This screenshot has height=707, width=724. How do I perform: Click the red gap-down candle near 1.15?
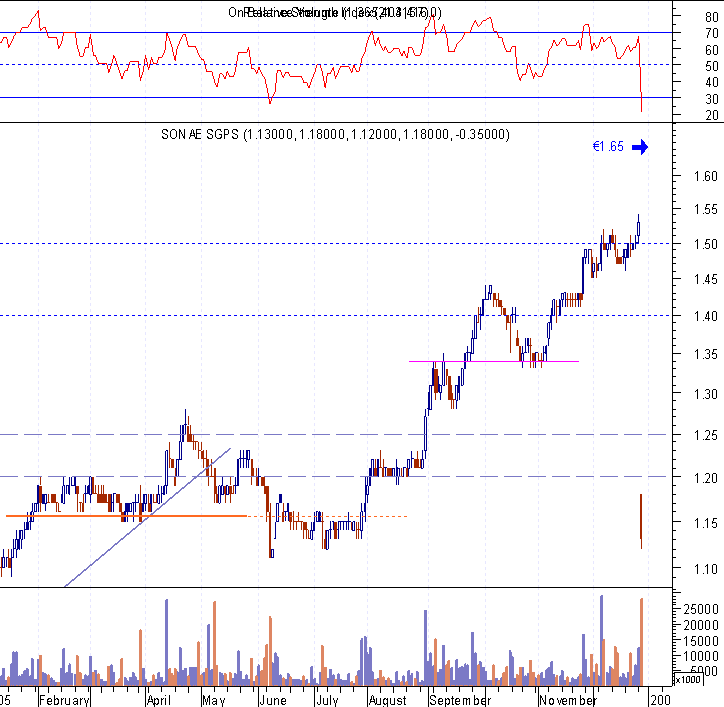tap(641, 521)
